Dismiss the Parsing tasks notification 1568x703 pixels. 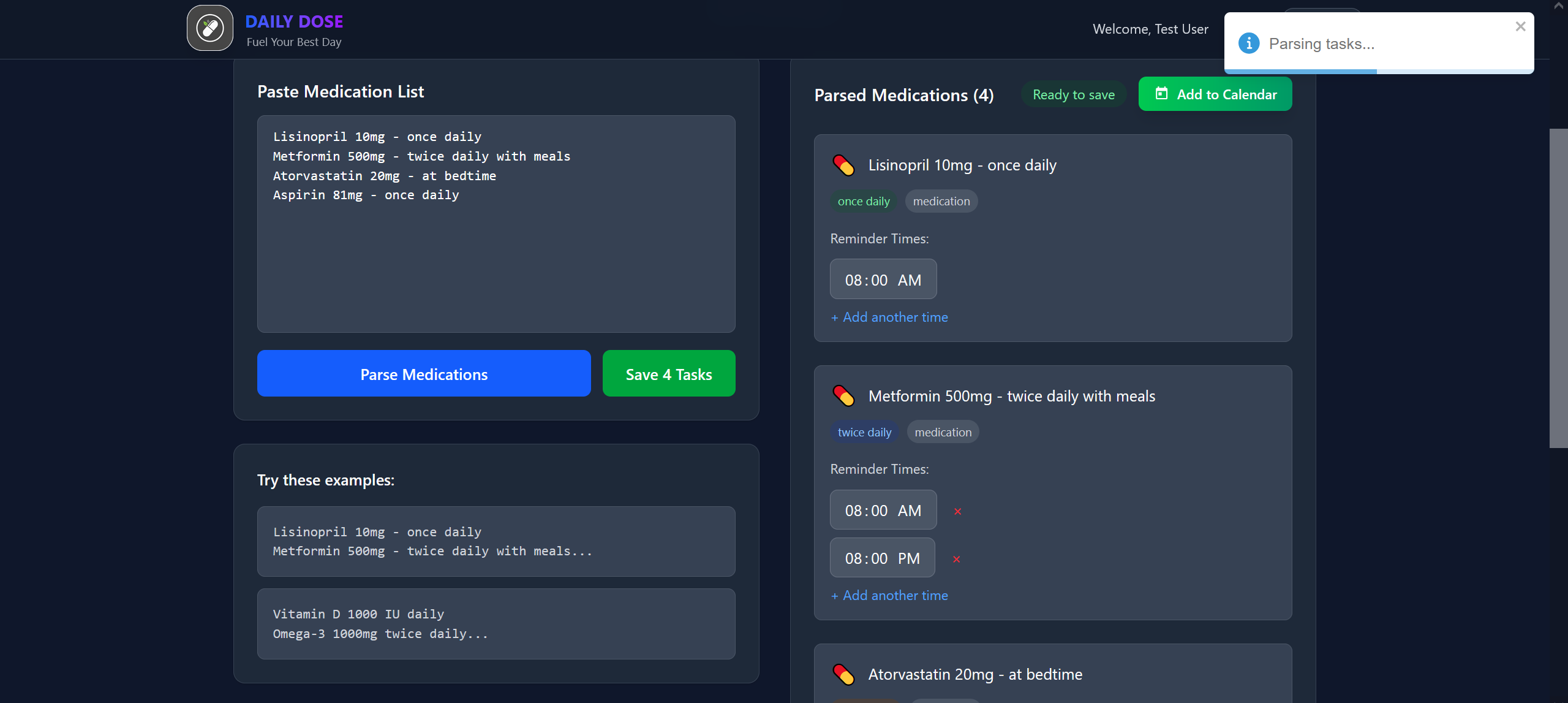1520,26
